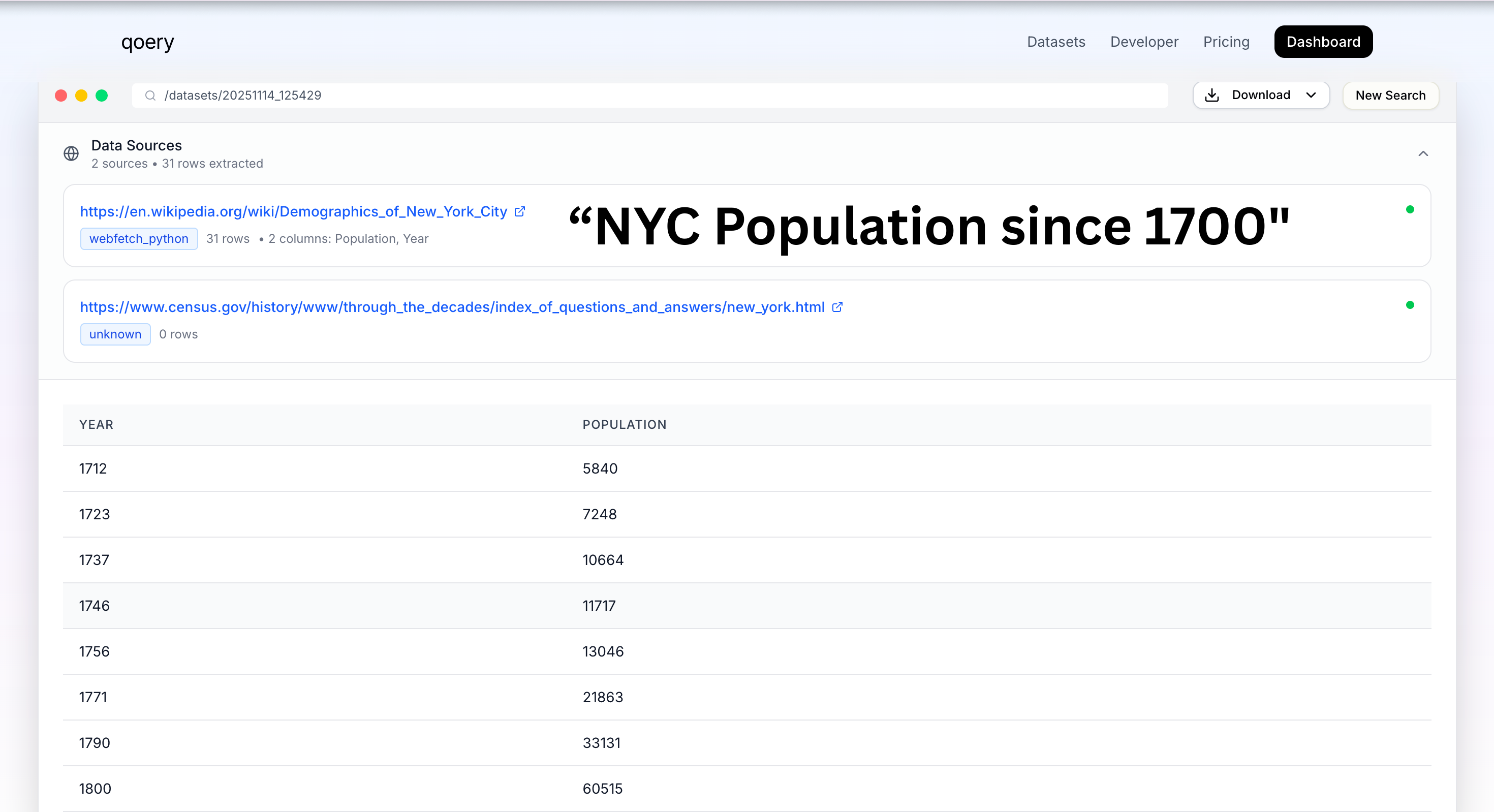Viewport: 1494px width, 812px height.
Task: Click the green traffic-light dot in the window bar
Action: (102, 95)
